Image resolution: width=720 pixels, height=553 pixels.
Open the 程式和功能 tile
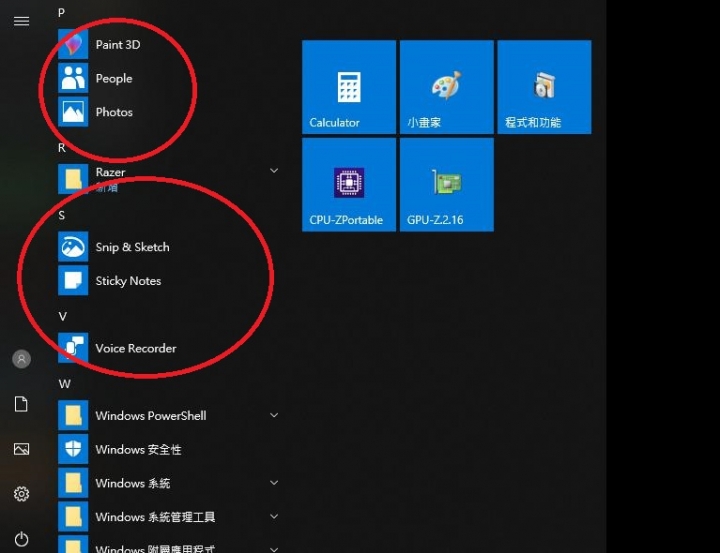click(x=545, y=87)
